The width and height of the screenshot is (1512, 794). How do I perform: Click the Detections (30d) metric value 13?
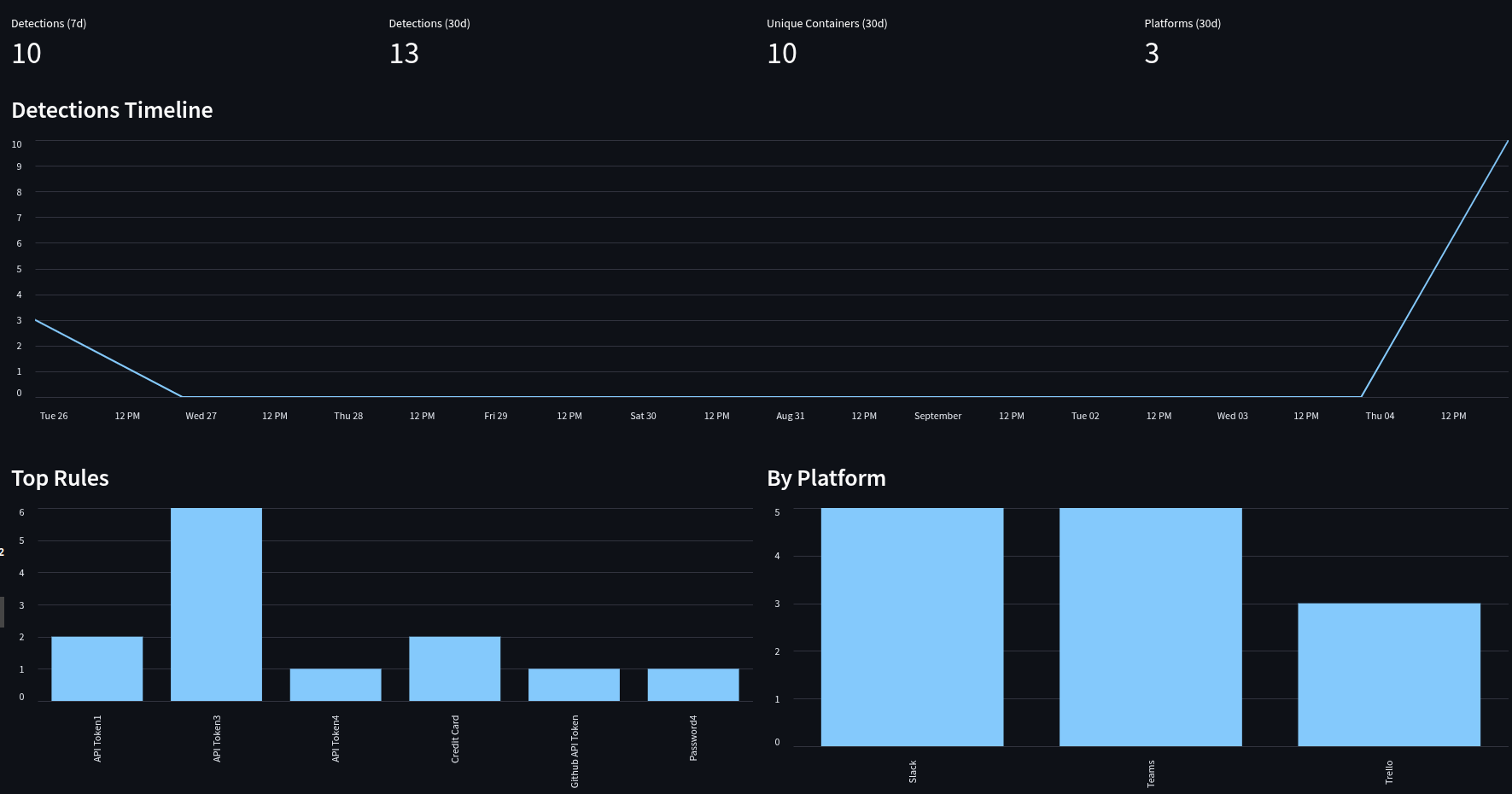[404, 54]
